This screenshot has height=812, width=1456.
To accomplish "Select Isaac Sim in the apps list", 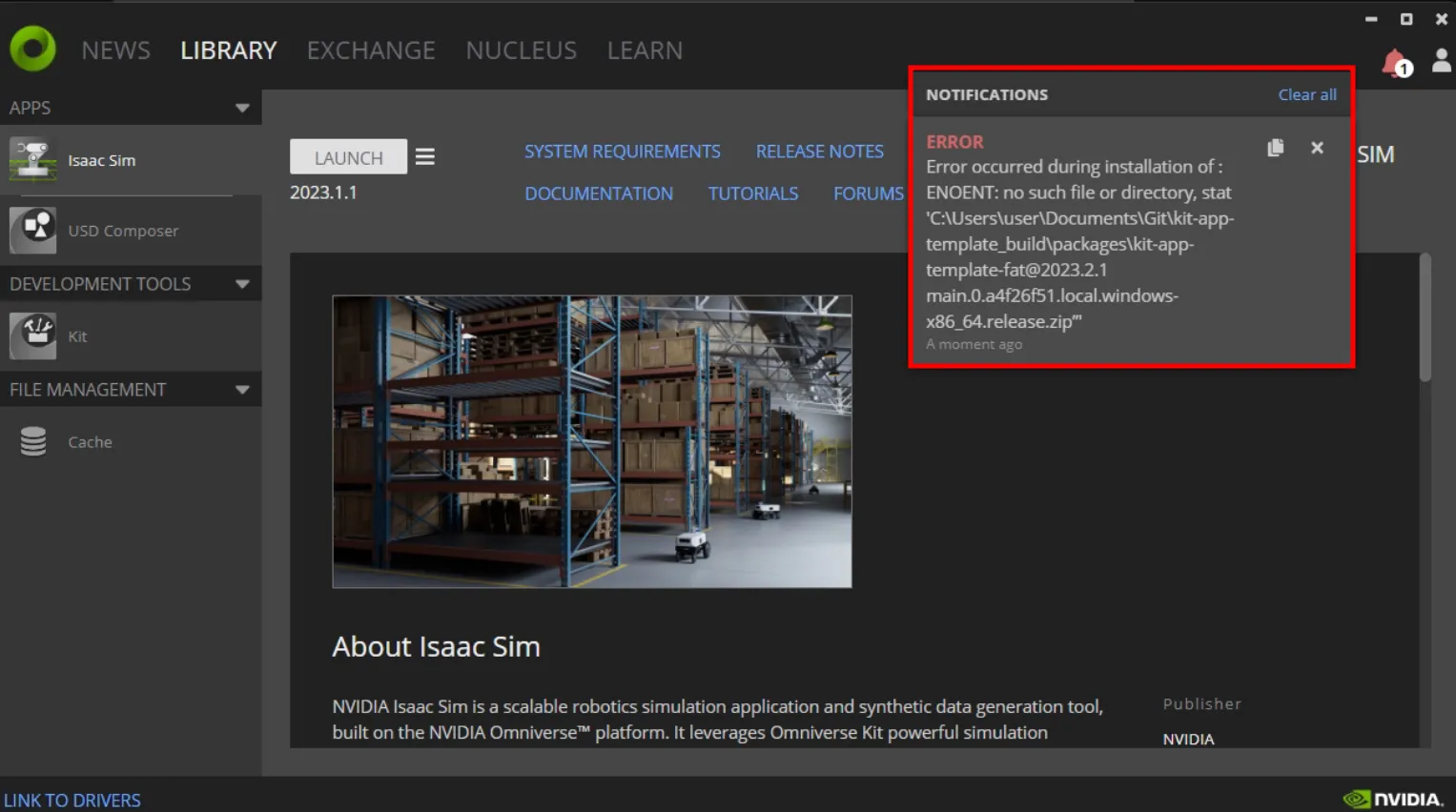I will [131, 160].
